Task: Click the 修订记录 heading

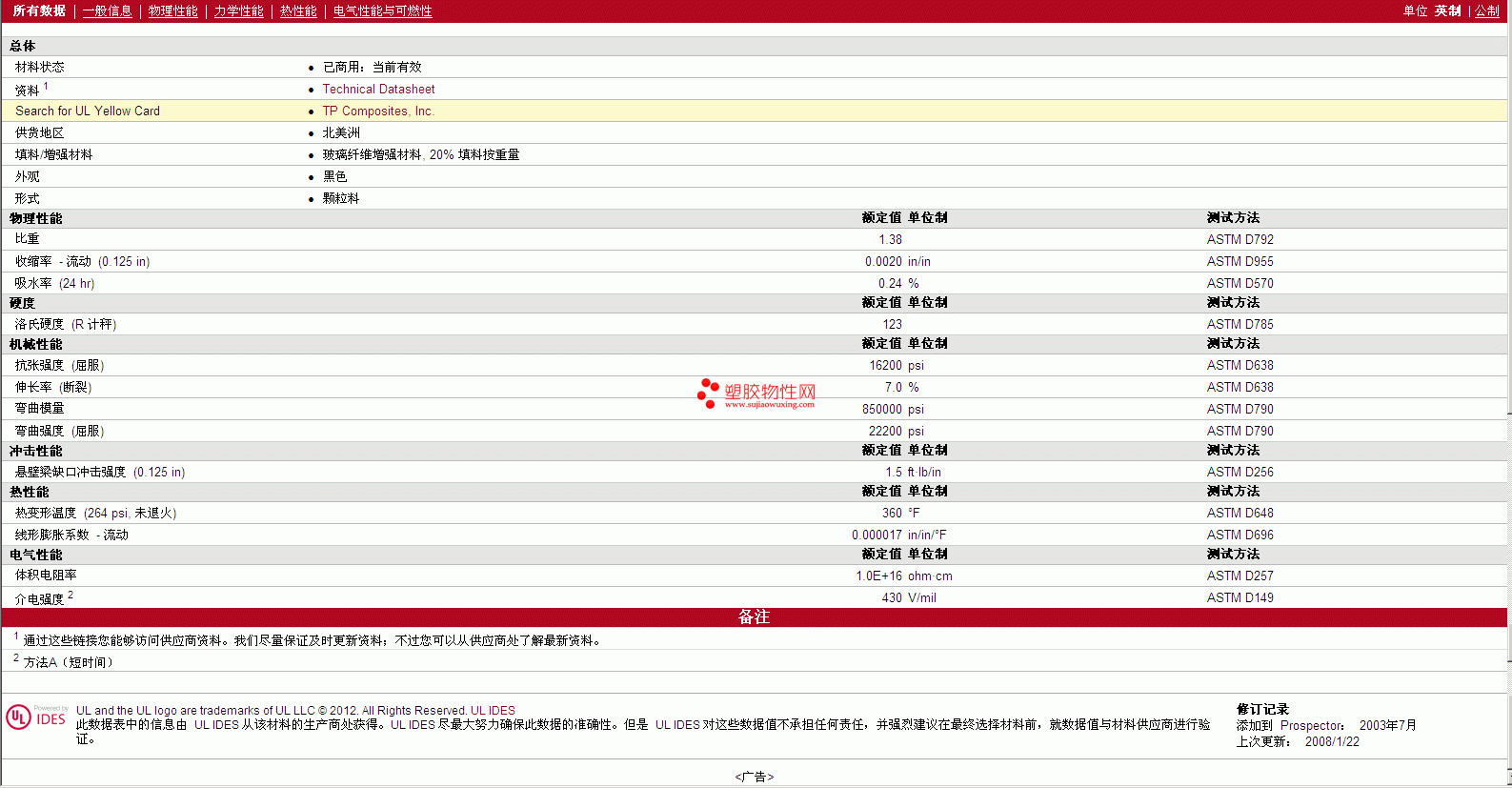Action: pos(1262,709)
